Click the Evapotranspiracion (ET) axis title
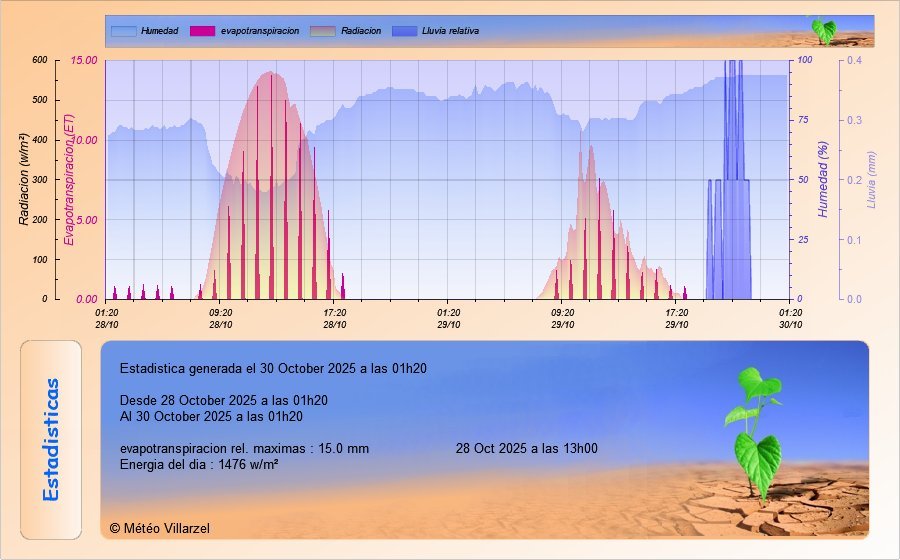The height and width of the screenshot is (560, 900). tap(69, 180)
